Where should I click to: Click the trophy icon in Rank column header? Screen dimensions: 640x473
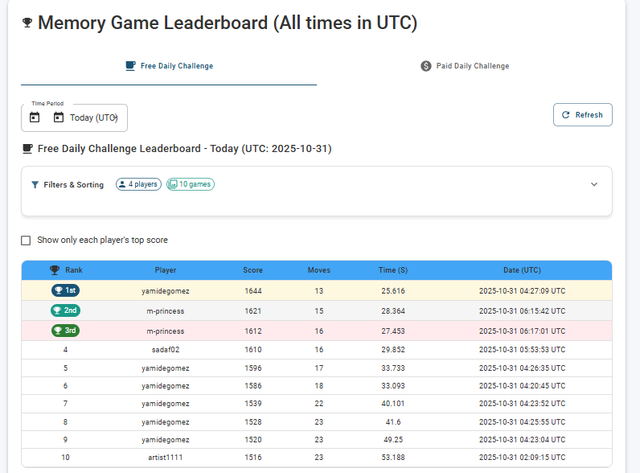pos(54,270)
